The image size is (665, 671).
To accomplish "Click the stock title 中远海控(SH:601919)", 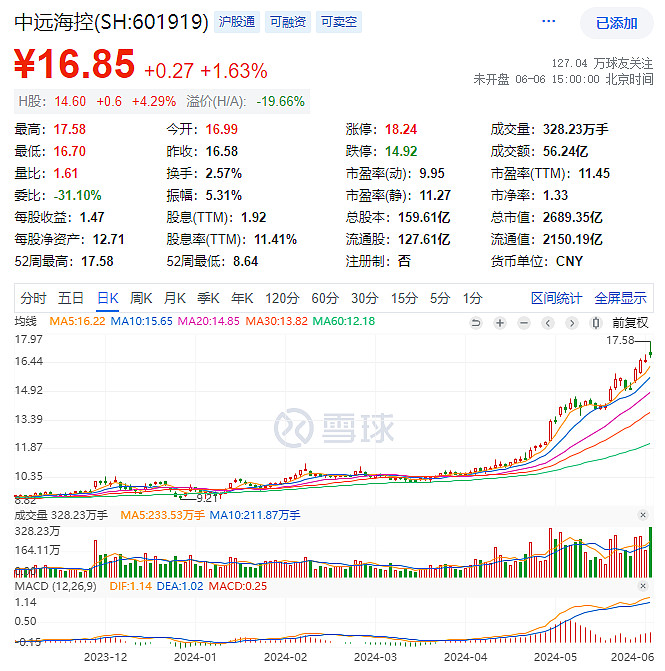I will coord(111,22).
